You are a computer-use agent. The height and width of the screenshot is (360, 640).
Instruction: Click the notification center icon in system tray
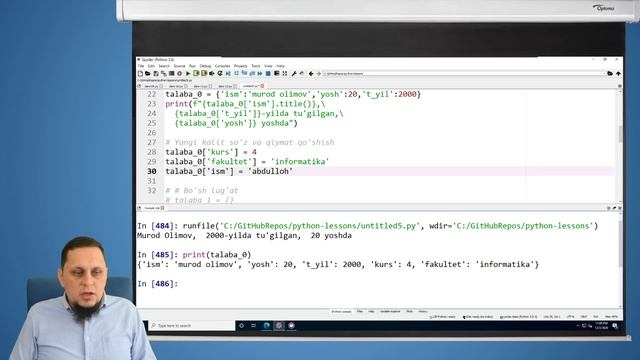[x=615, y=326]
